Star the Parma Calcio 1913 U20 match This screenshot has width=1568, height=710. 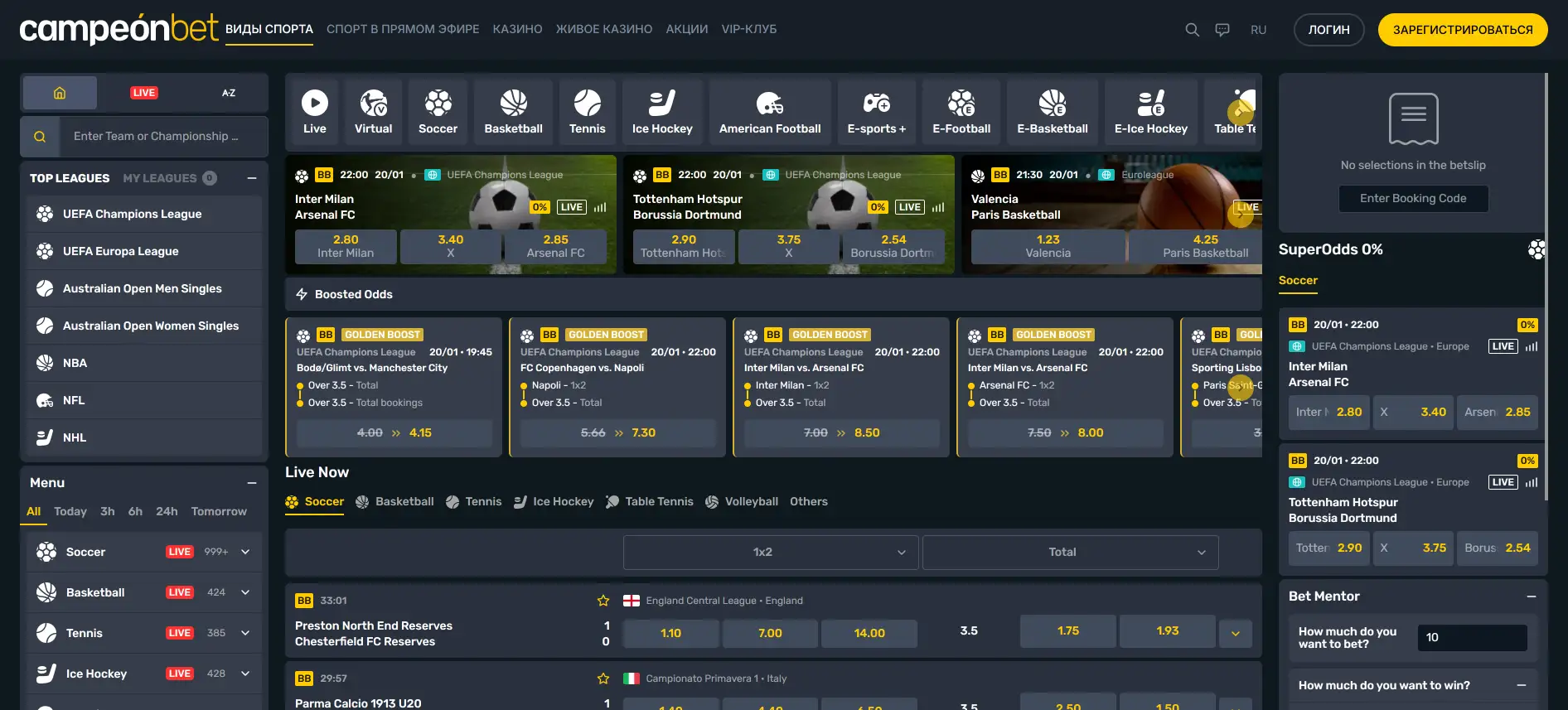coord(603,679)
